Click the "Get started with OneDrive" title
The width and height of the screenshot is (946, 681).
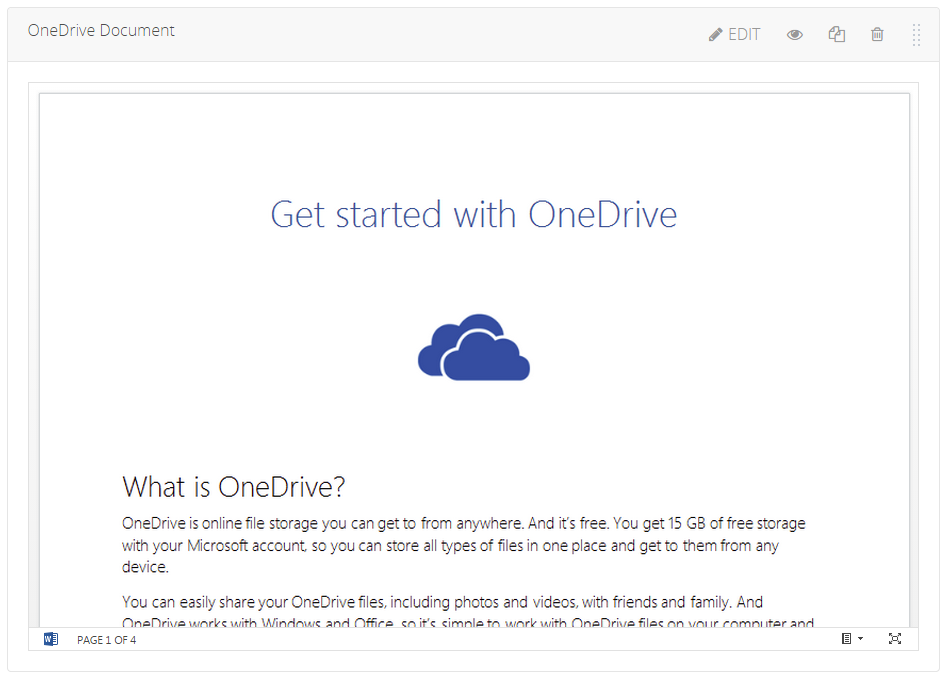point(474,215)
